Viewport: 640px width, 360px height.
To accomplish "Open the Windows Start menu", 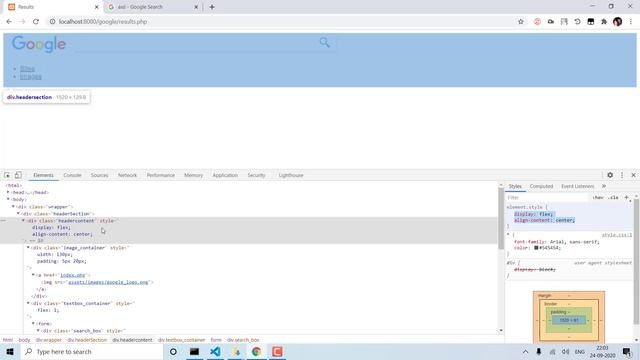I will click(10, 351).
